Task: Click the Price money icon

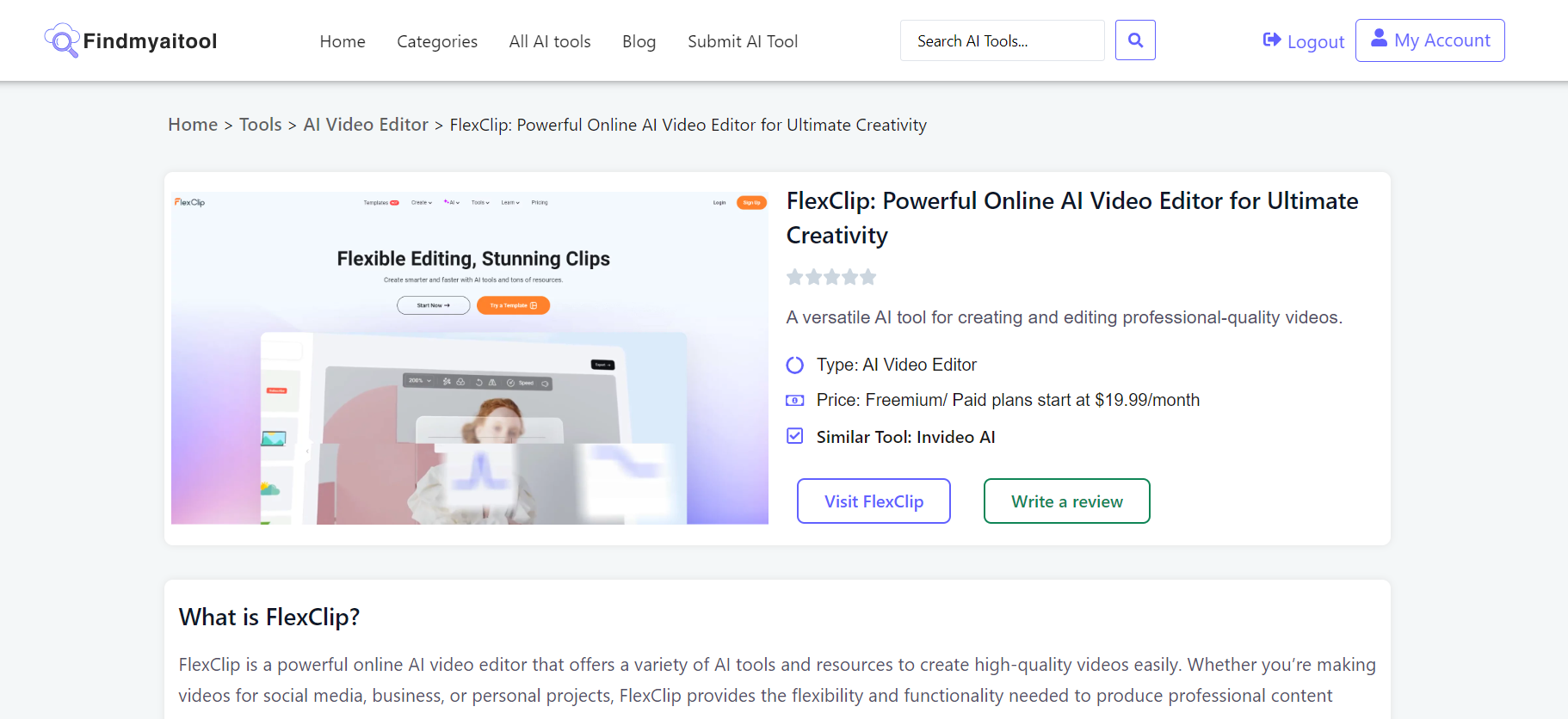Action: click(795, 400)
